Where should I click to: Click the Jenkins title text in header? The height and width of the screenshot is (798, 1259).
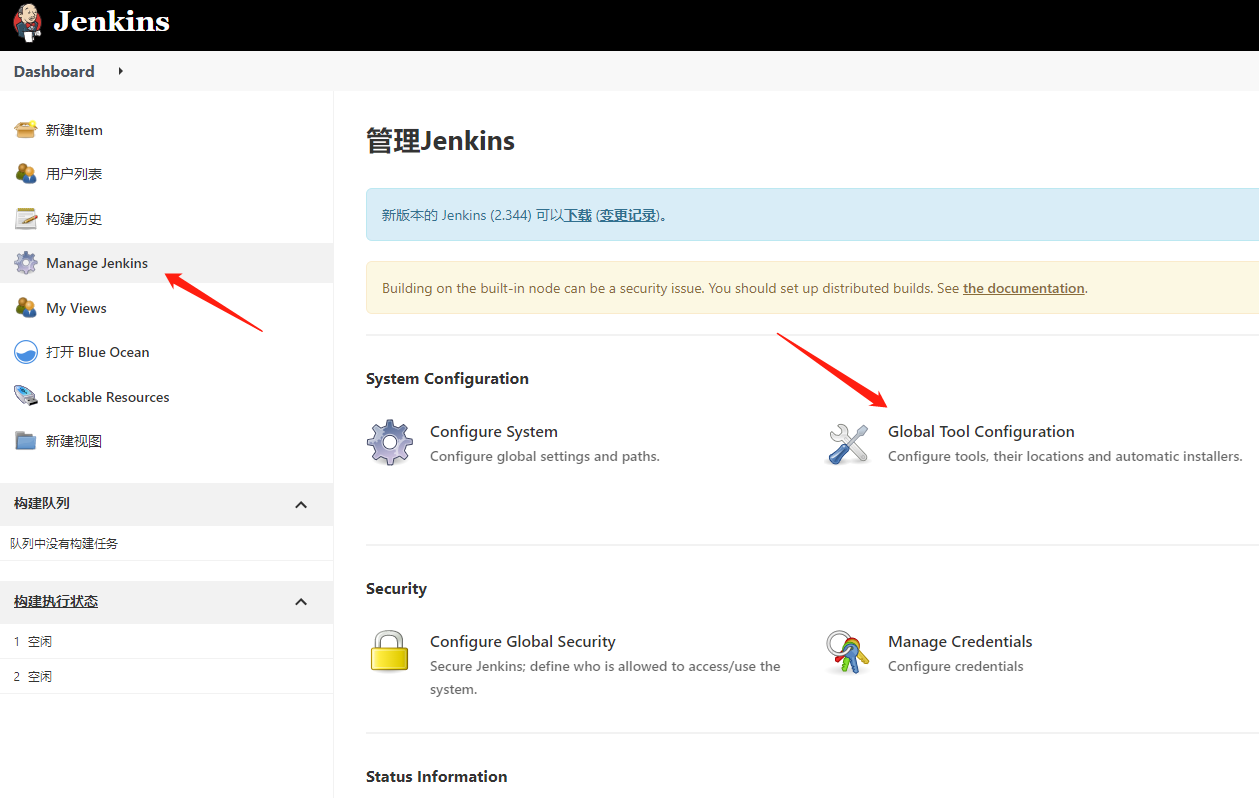pyautogui.click(x=111, y=21)
